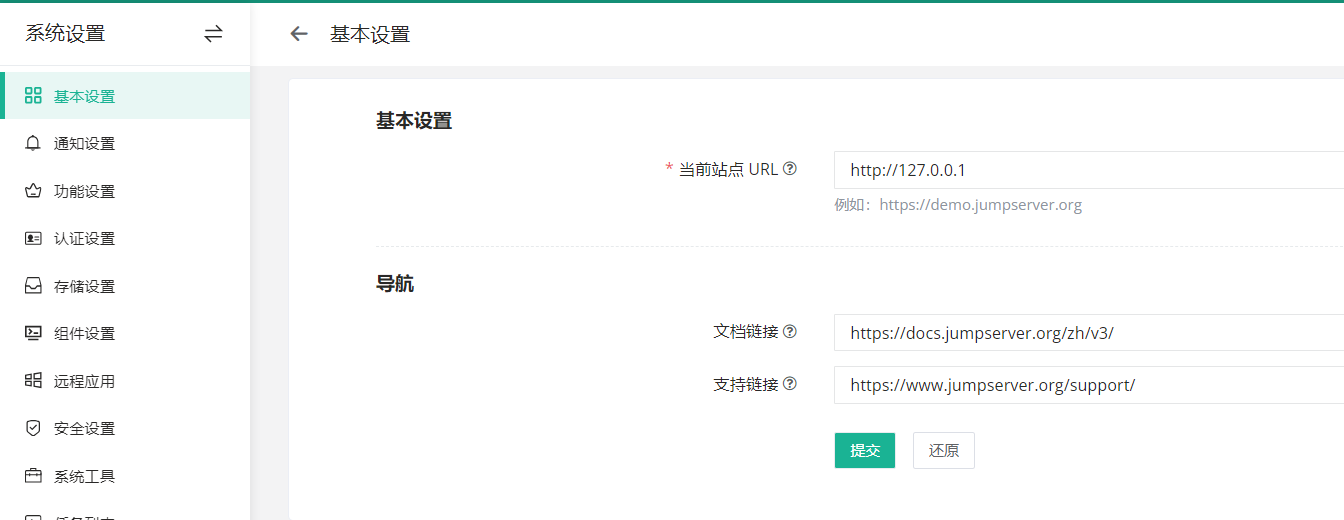
Task: Click the bell icon for 通知设置
Action: pyautogui.click(x=33, y=143)
